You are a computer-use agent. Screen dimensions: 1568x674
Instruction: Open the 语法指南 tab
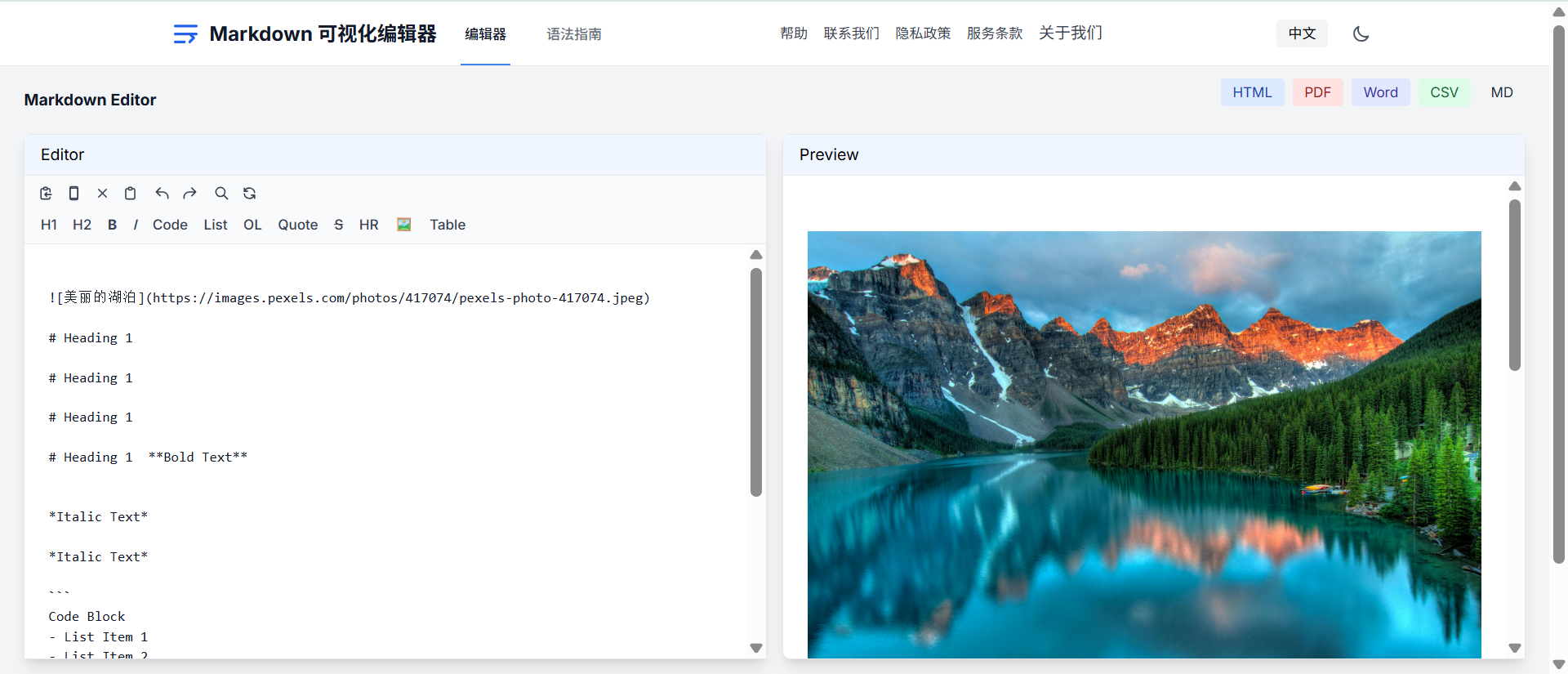[574, 33]
